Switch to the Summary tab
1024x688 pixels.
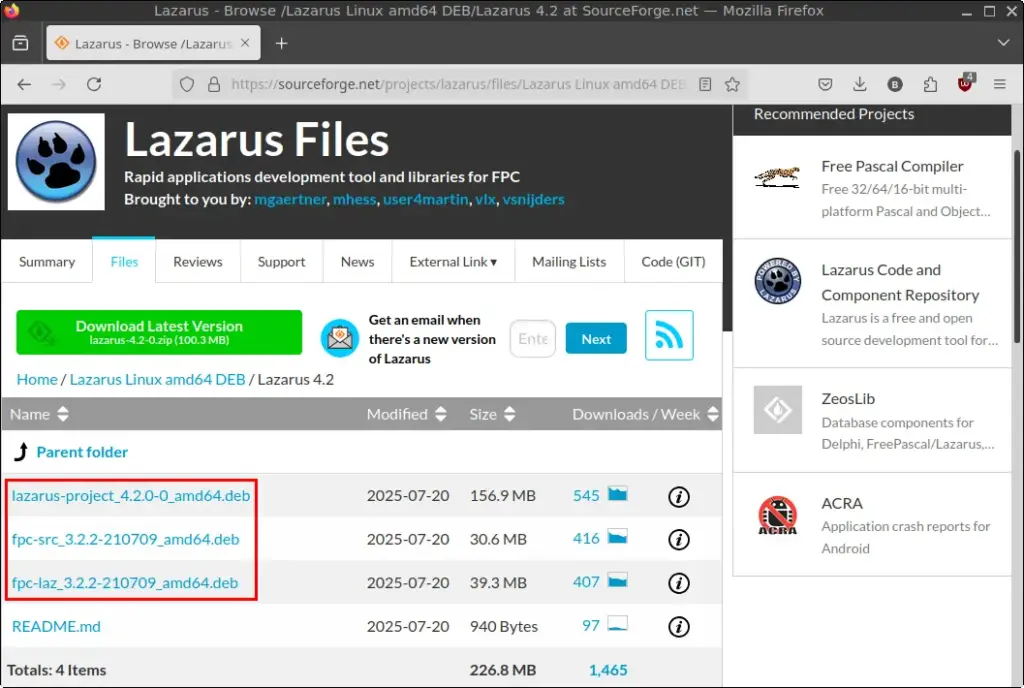tap(47, 262)
